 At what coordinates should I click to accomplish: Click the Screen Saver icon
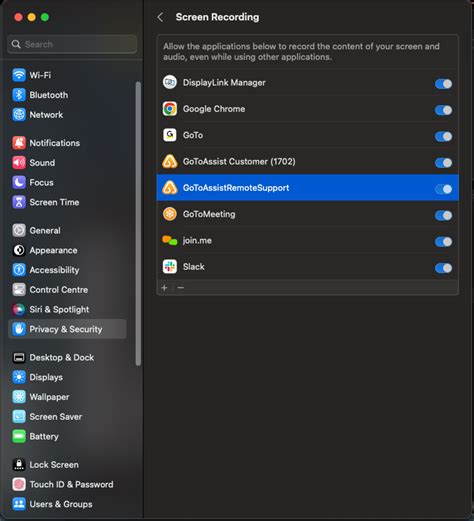[19, 416]
